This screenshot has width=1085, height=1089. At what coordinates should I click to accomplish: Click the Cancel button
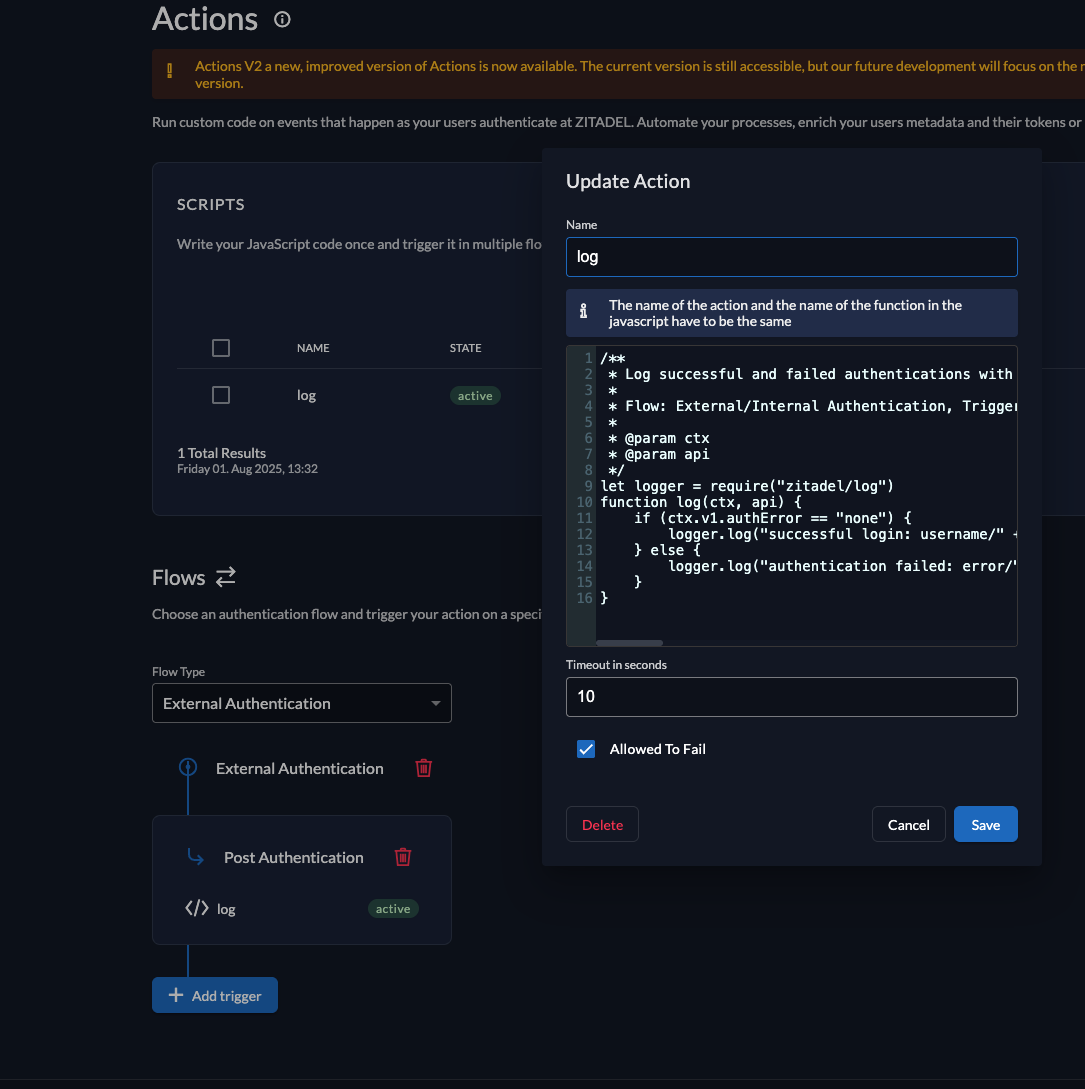pyautogui.click(x=908, y=824)
